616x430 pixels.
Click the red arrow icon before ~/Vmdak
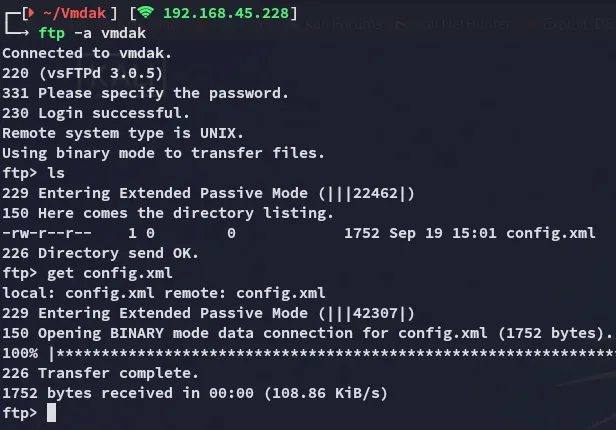click(31, 13)
